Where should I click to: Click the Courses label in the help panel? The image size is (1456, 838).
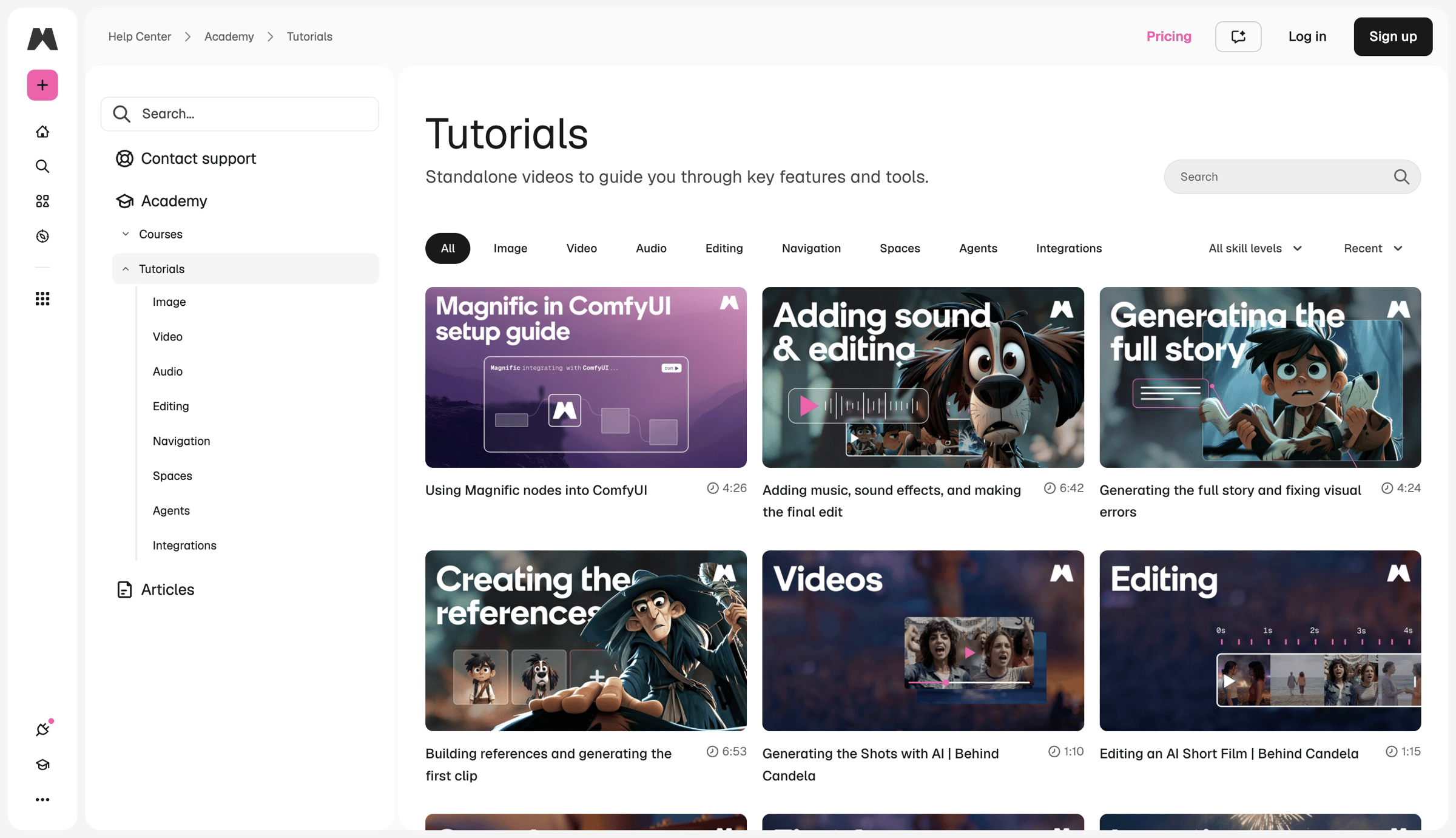[x=161, y=234]
